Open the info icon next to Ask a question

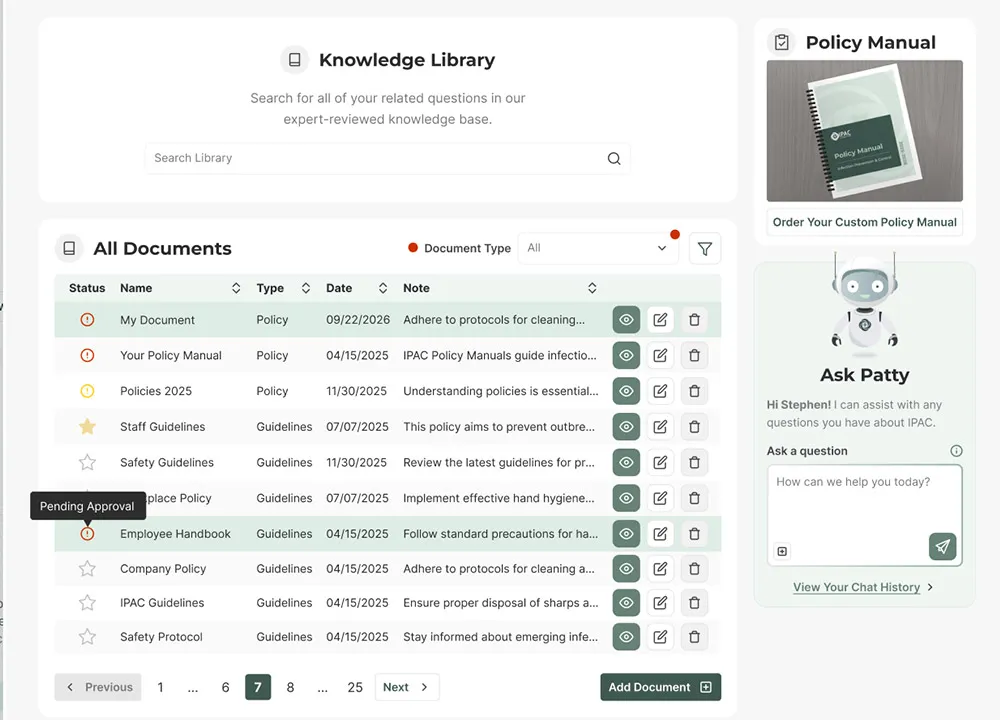coord(957,450)
